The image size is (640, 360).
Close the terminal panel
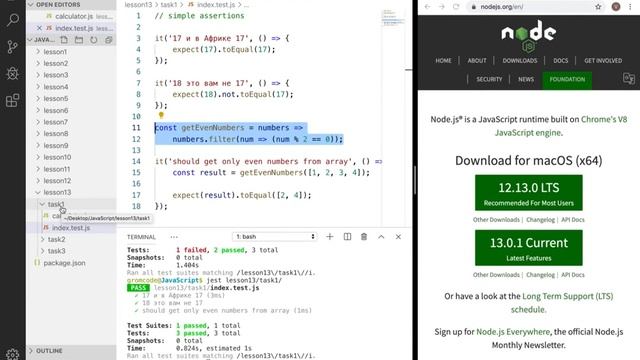pos(398,237)
